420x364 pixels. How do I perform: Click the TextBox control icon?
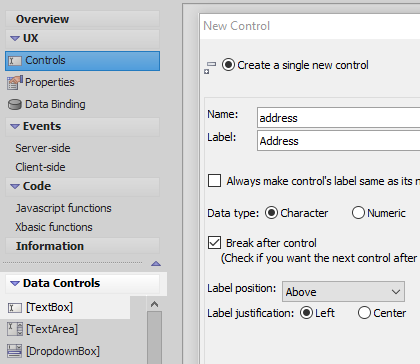point(15,307)
